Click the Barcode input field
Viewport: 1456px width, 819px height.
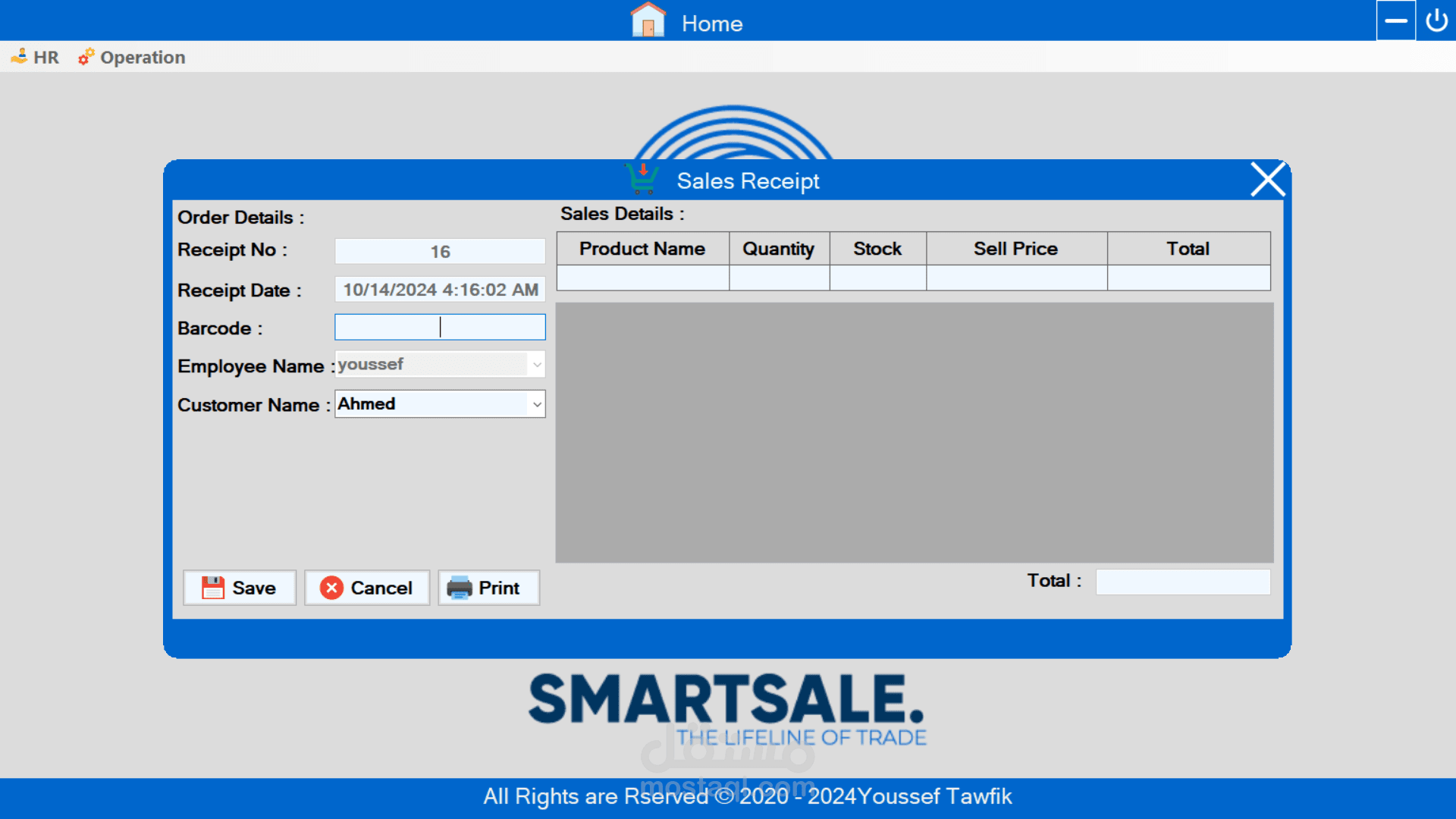point(440,327)
